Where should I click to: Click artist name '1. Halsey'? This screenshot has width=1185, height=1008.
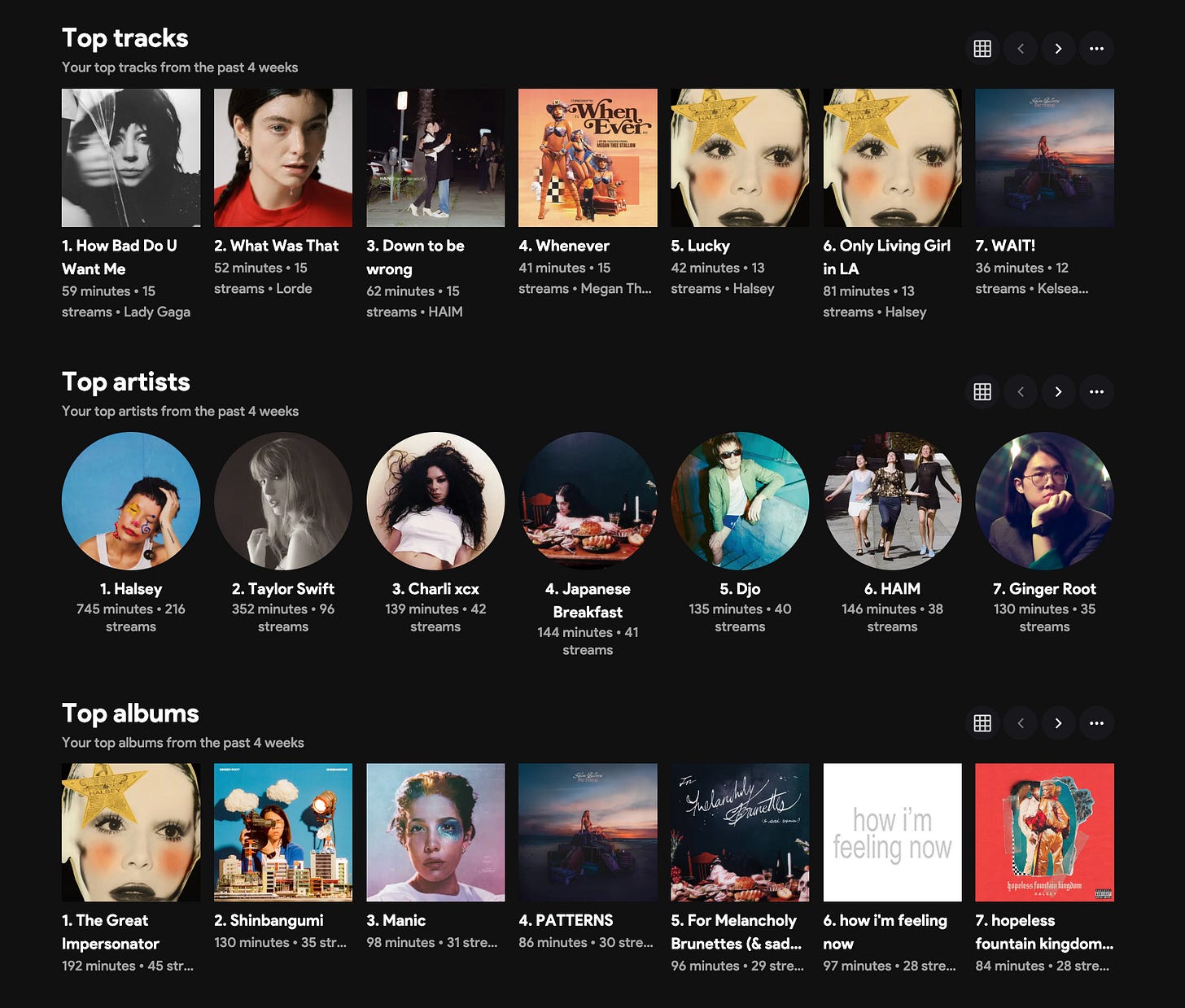(131, 589)
